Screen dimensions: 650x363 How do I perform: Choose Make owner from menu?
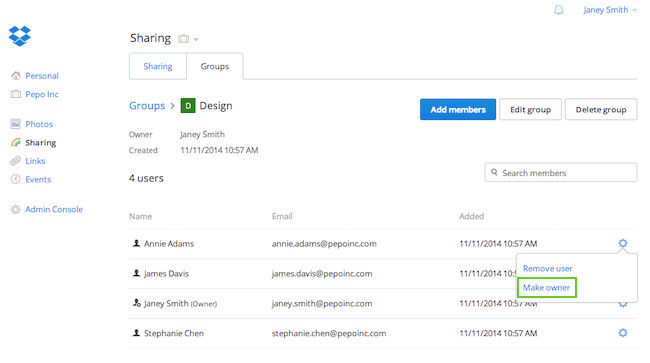click(x=546, y=288)
